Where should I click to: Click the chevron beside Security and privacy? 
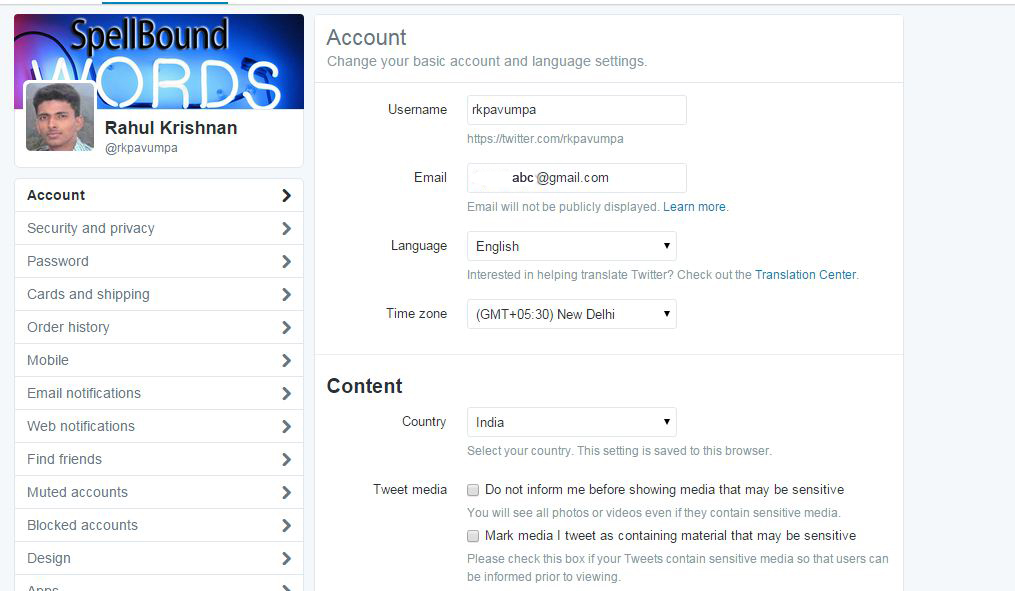tap(286, 229)
